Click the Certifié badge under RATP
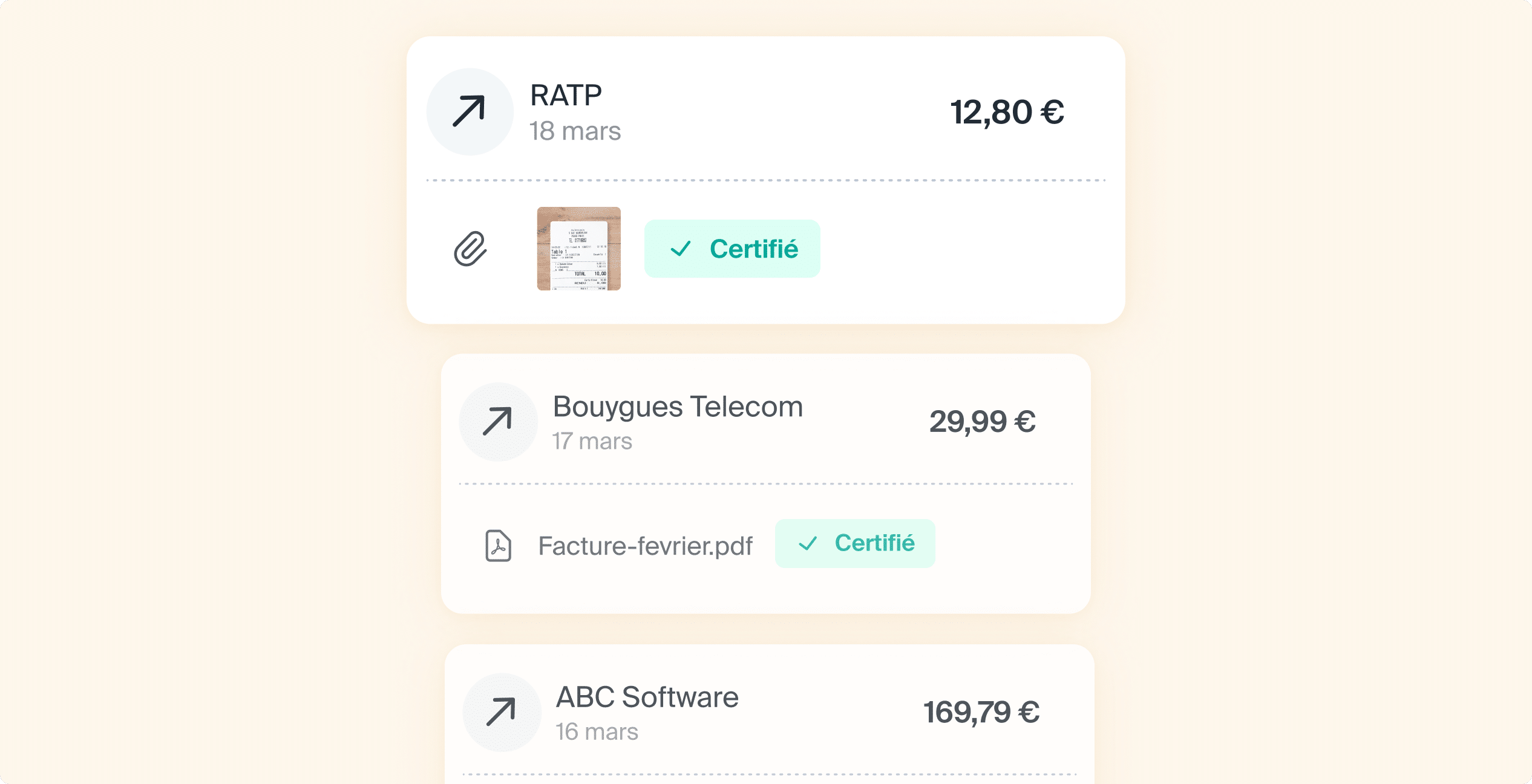 732,249
